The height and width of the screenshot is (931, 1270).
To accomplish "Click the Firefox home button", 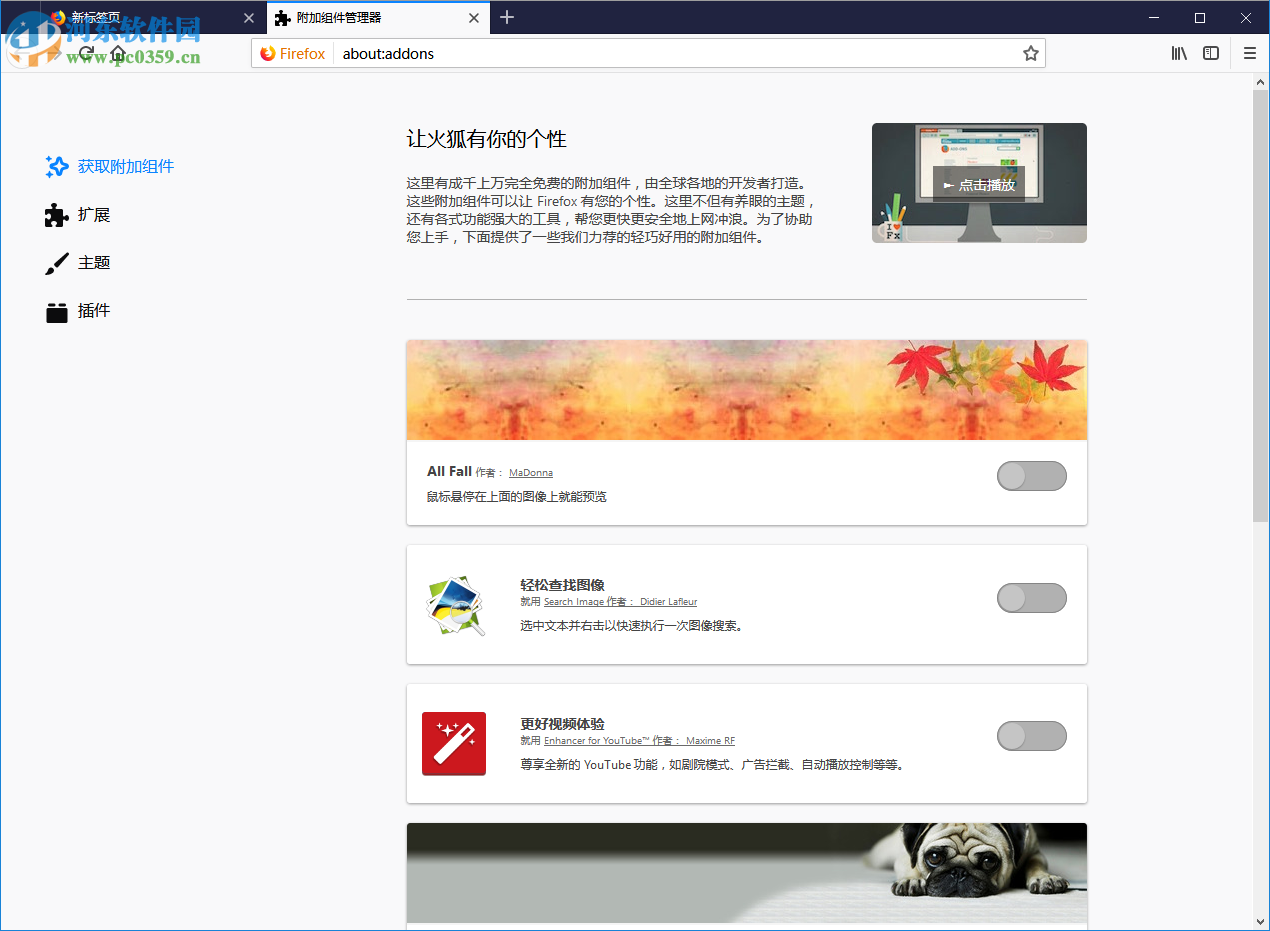I will pos(117,53).
